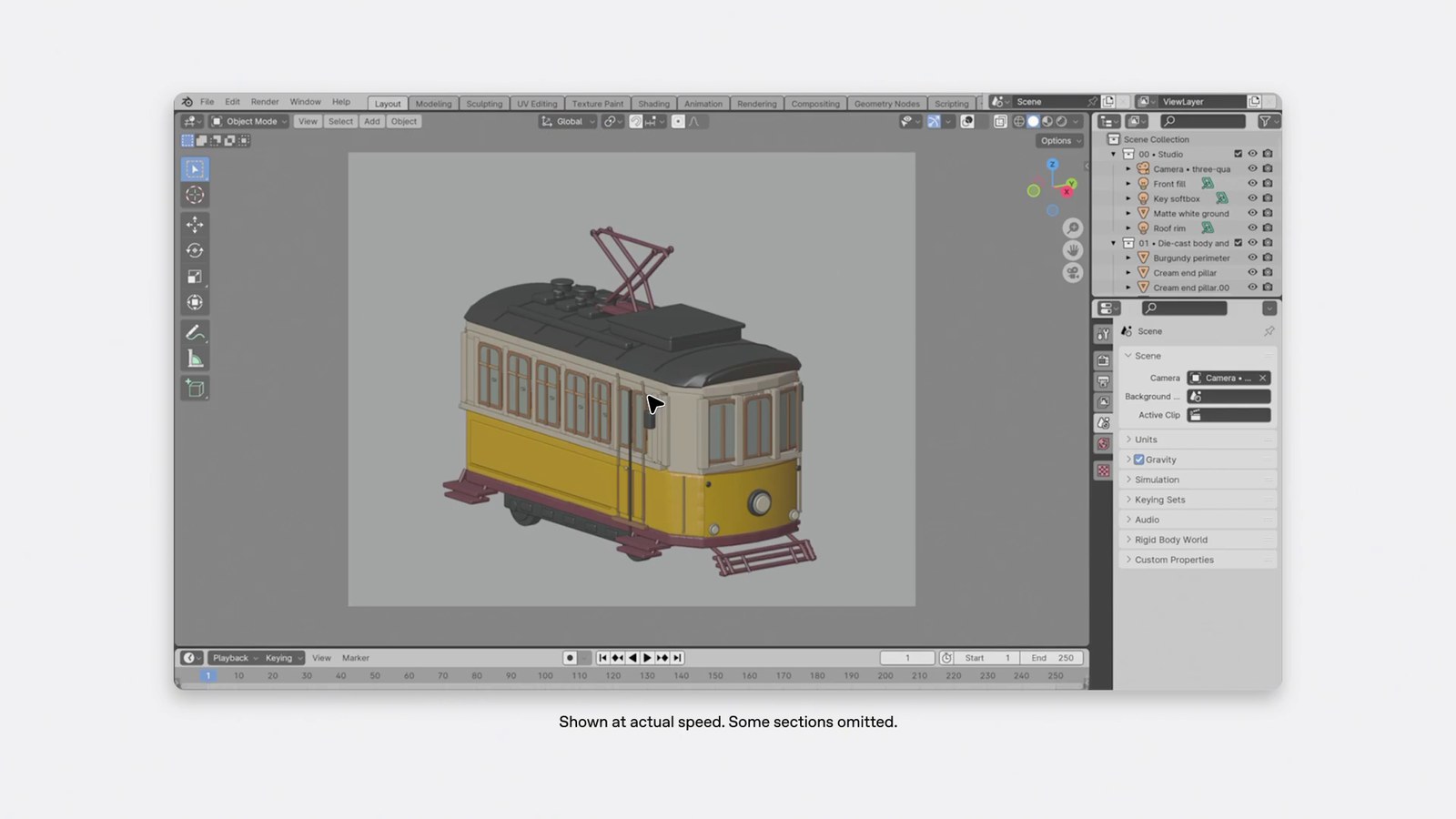
Task: Expand the Key softbox tree row
Action: point(1128,198)
